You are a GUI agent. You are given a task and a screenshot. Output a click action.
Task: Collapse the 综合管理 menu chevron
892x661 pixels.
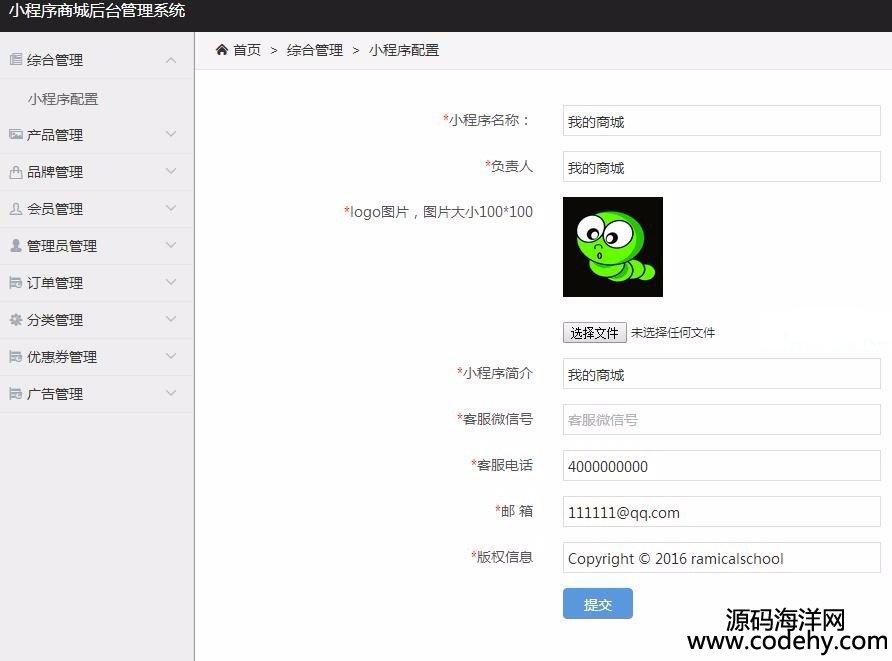tap(171, 60)
